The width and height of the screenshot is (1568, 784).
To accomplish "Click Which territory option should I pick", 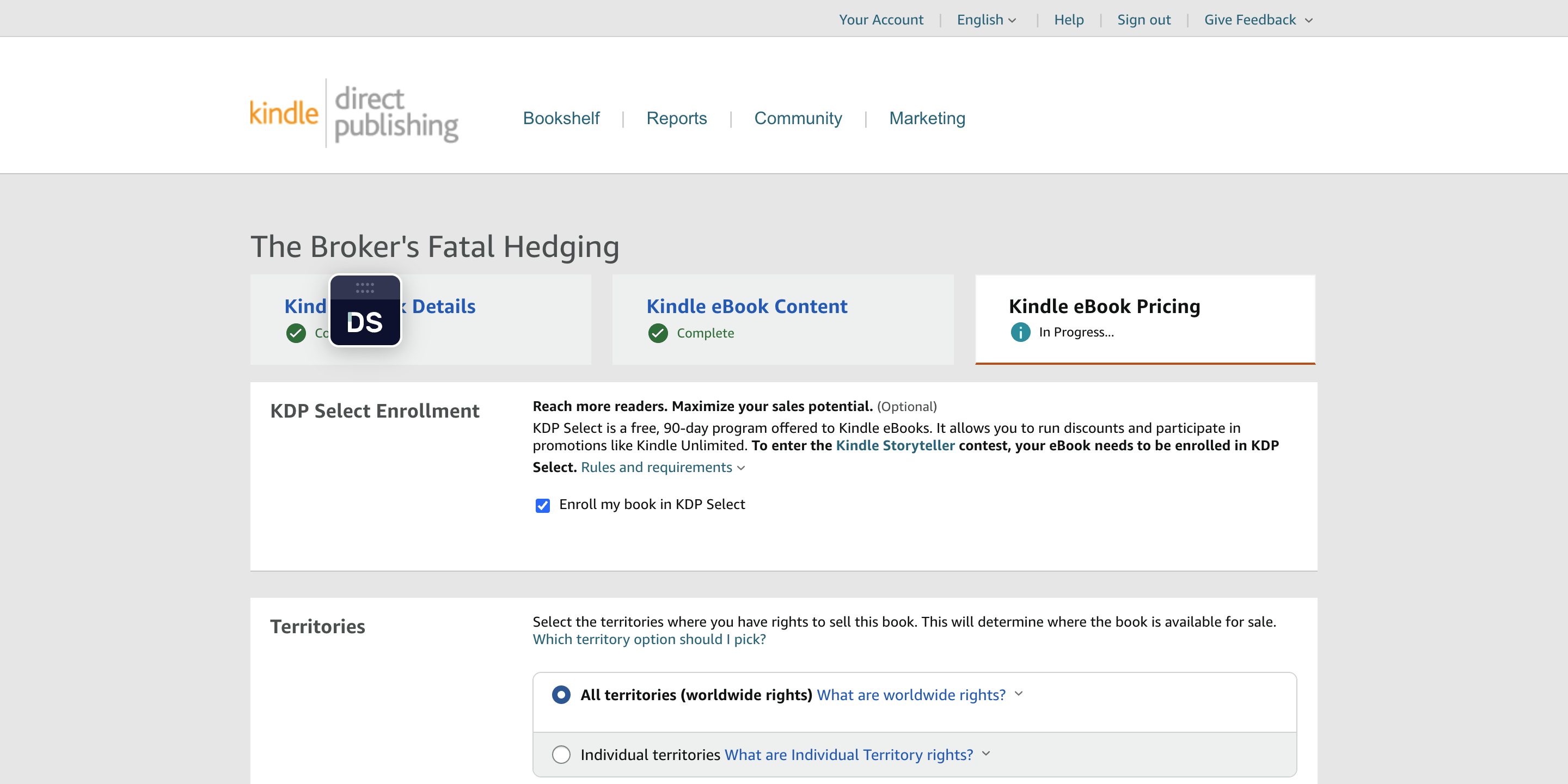I will pos(649,639).
